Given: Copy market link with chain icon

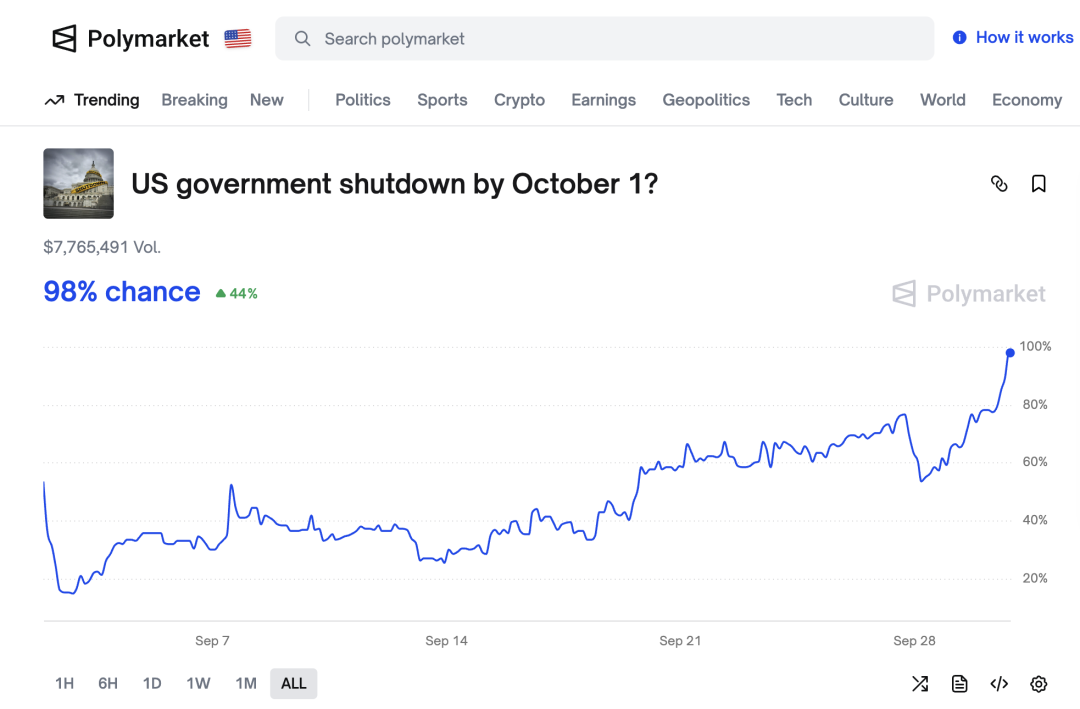Looking at the screenshot, I should [x=998, y=184].
